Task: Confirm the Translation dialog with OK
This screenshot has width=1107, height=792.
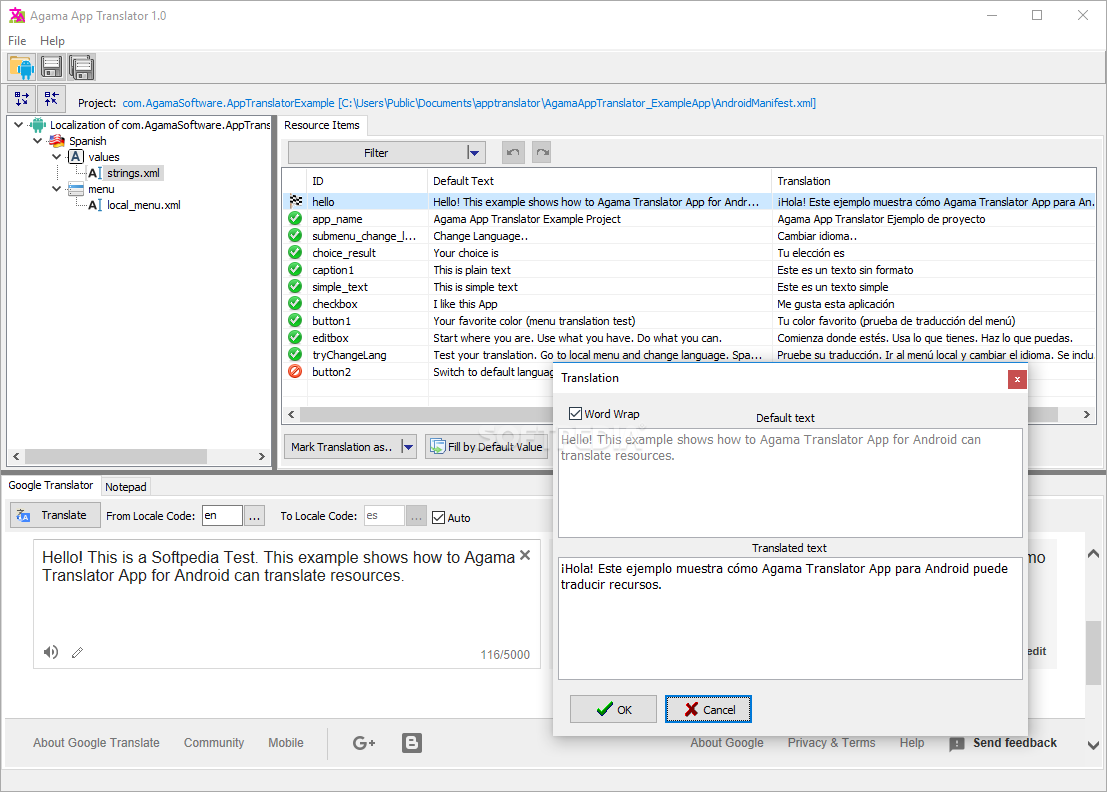Action: tap(614, 709)
